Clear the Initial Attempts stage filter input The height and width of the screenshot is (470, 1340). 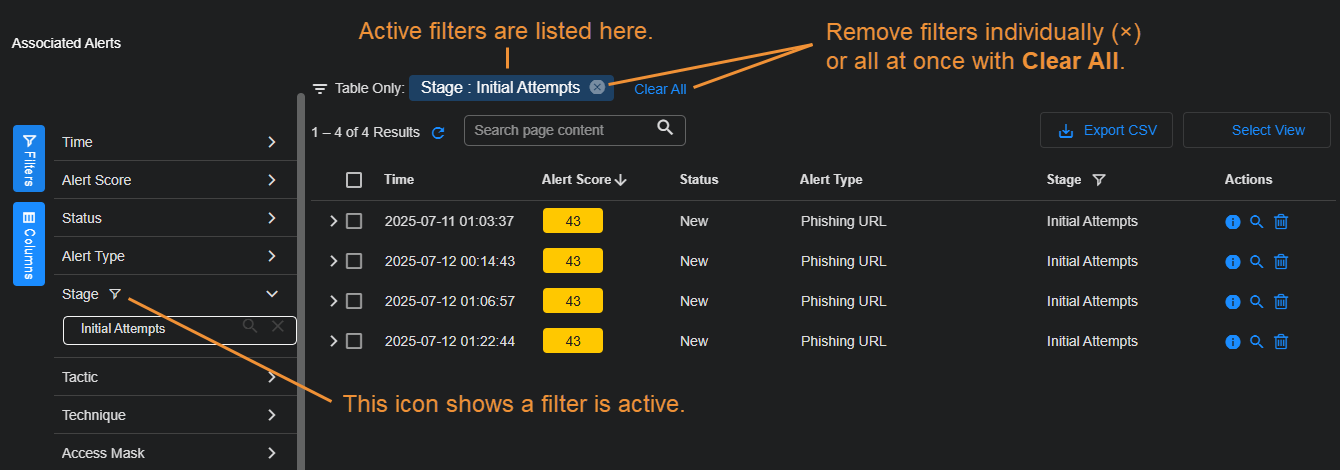[x=278, y=327]
